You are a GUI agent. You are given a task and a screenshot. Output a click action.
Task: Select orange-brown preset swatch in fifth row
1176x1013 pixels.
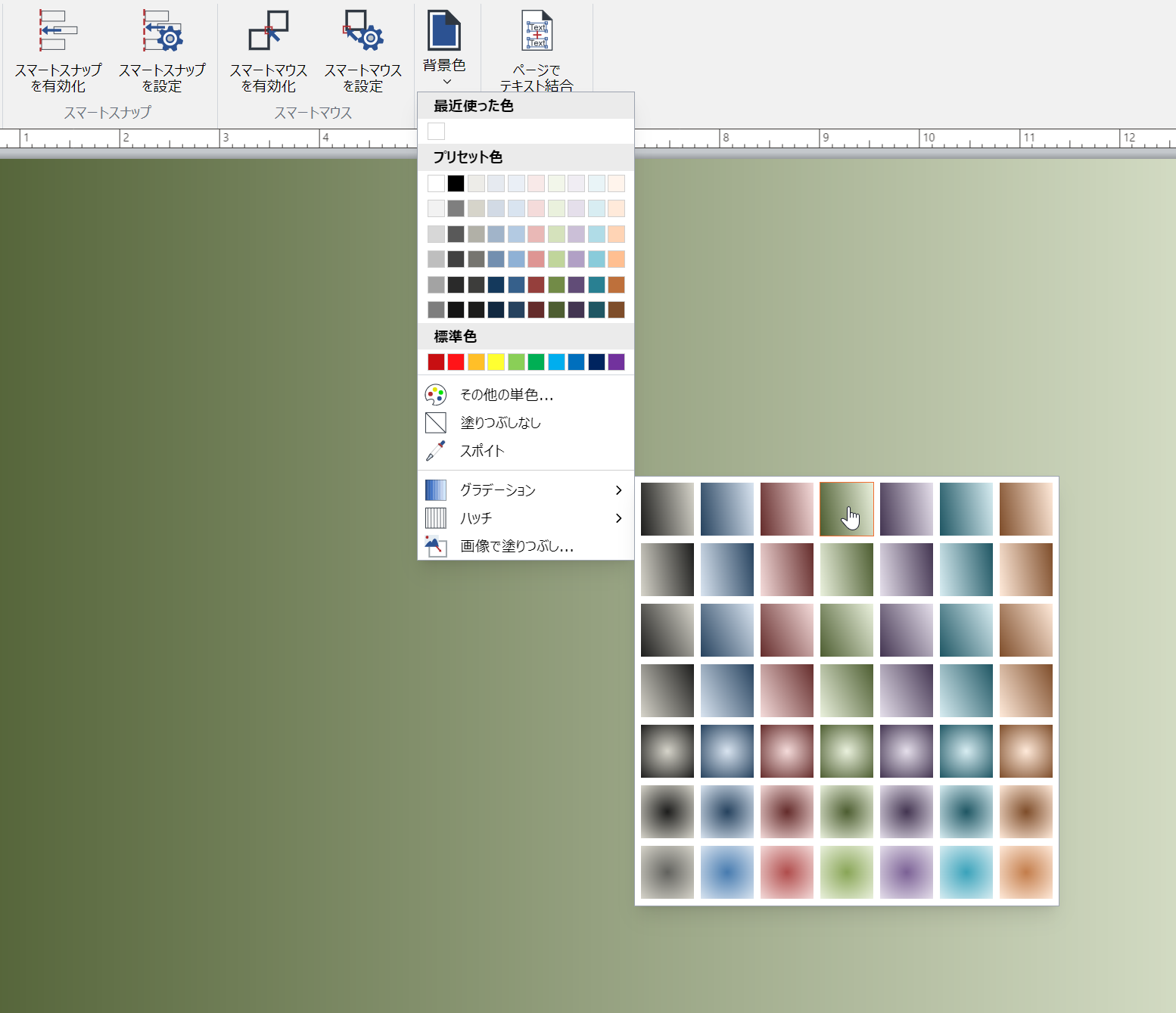pos(616,284)
